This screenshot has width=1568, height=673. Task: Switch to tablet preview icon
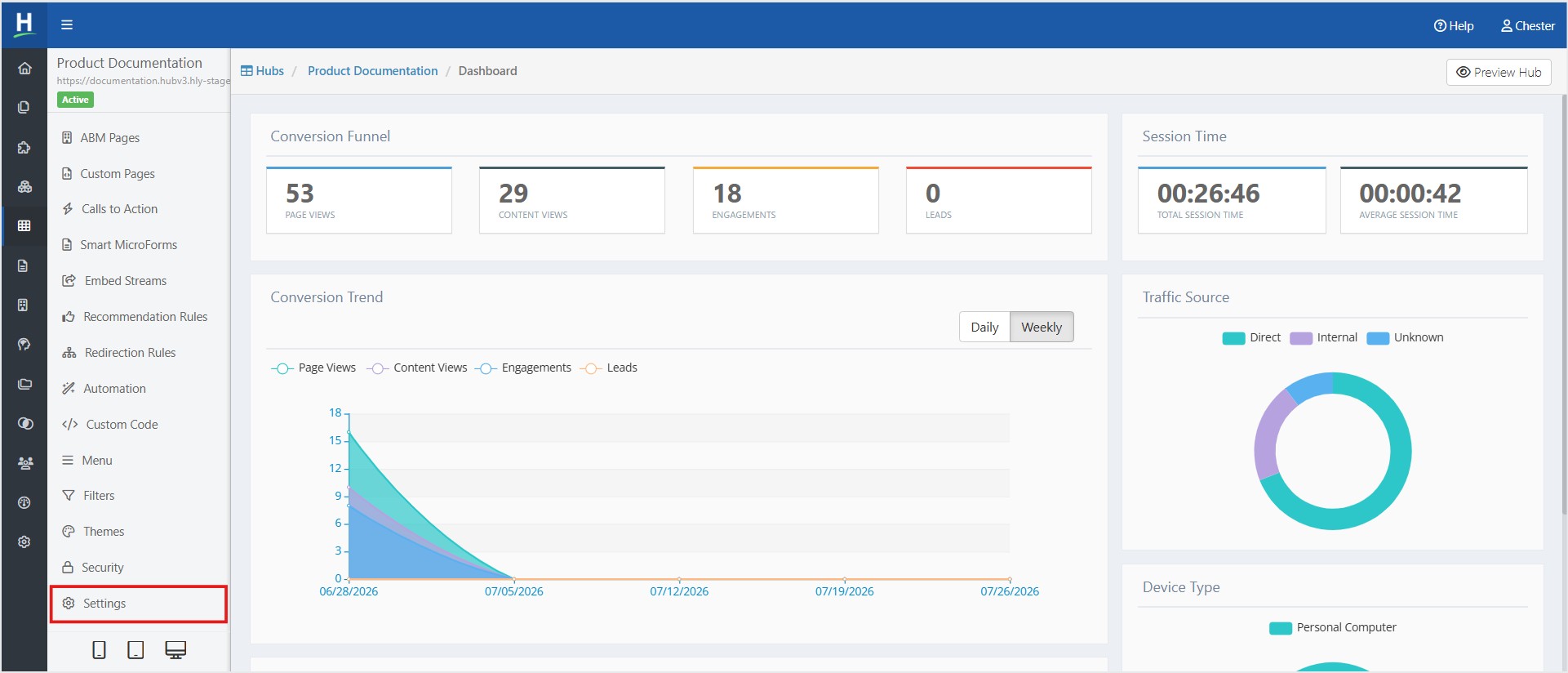click(x=136, y=650)
